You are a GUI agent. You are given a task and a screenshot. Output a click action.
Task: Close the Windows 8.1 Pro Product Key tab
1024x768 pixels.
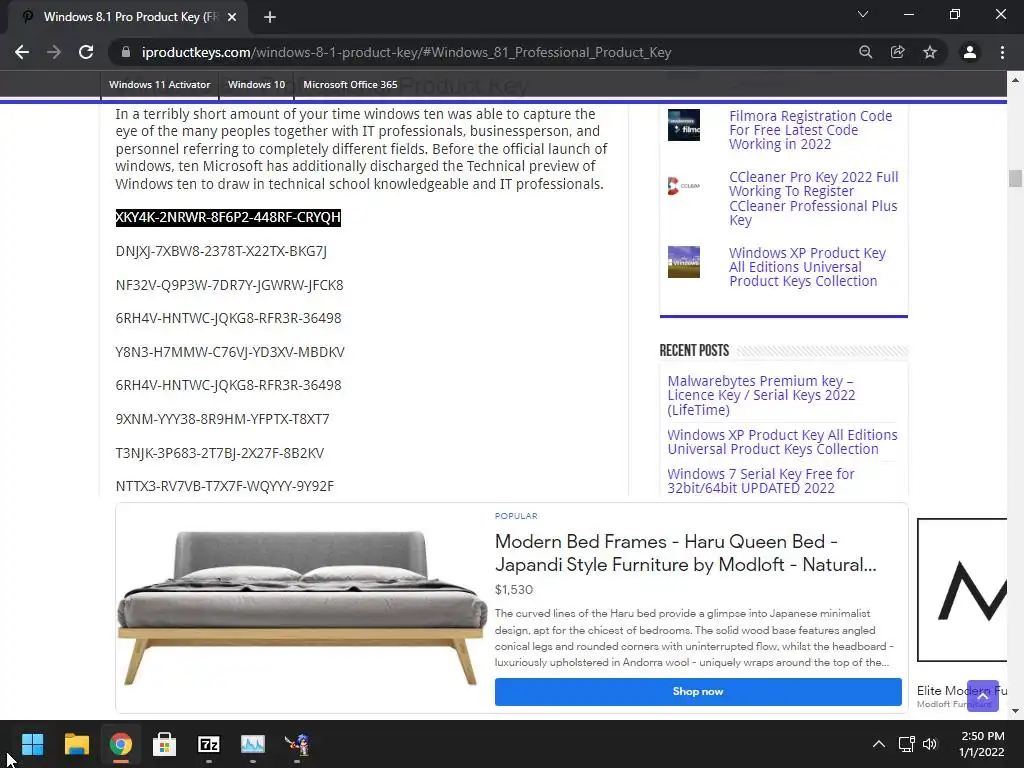[232, 17]
